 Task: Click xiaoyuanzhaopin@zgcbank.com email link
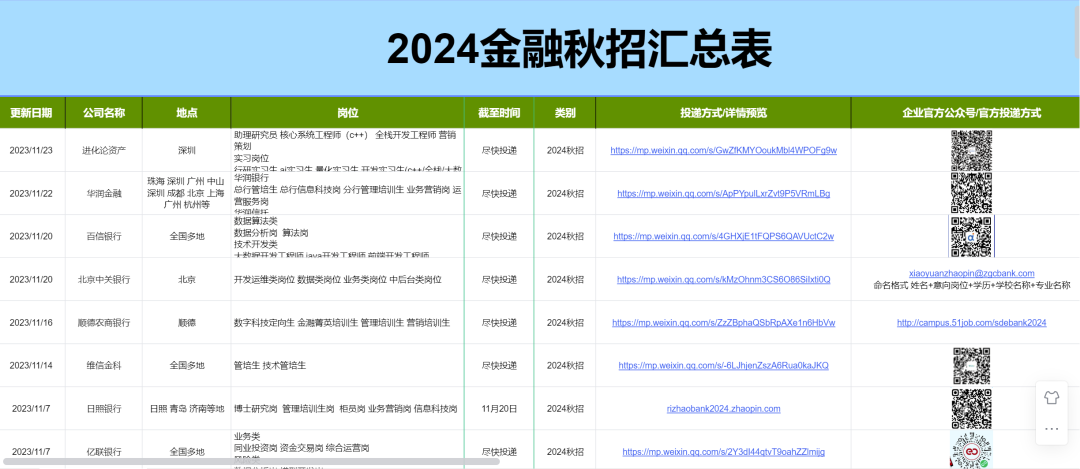click(x=971, y=273)
